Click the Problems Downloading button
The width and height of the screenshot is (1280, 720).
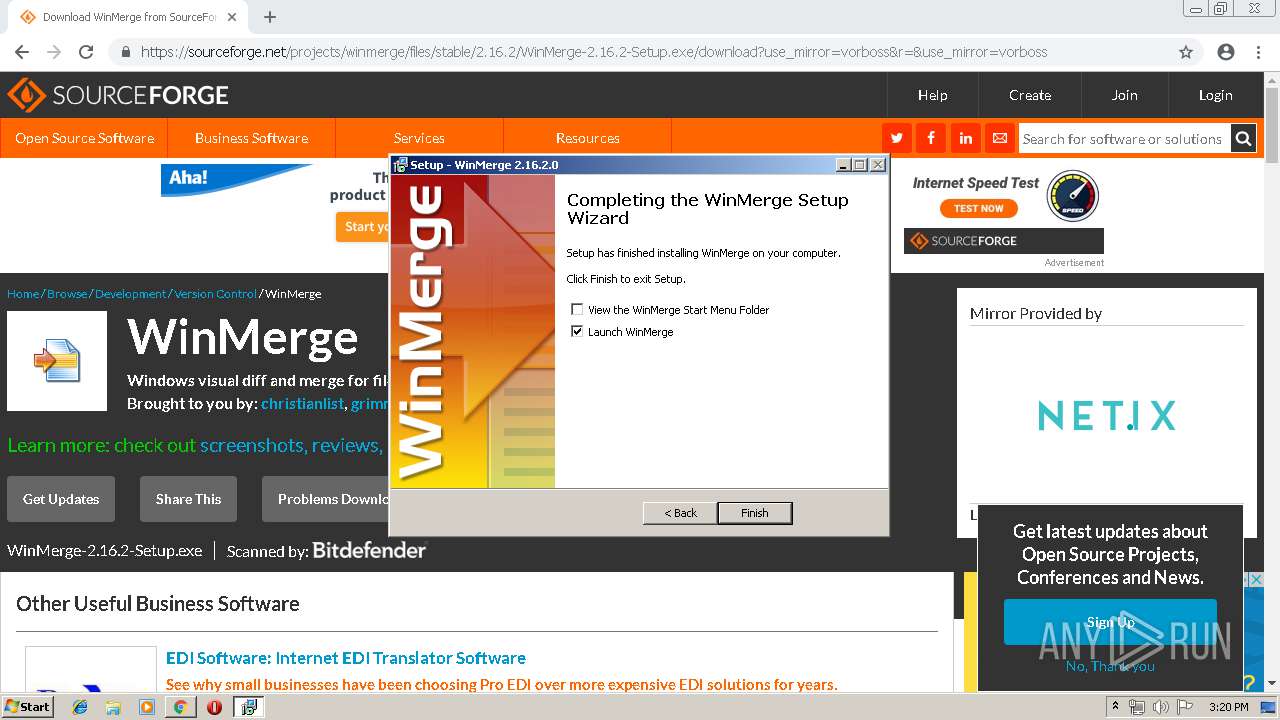pyautogui.click(x=326, y=499)
